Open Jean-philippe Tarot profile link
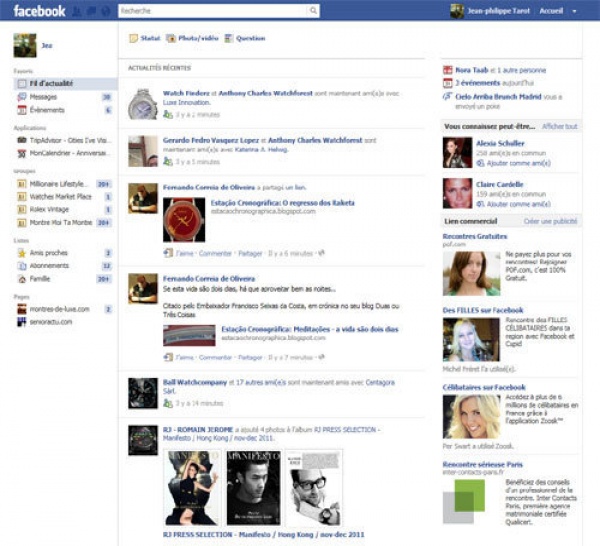The width and height of the screenshot is (600, 546). 498,11
